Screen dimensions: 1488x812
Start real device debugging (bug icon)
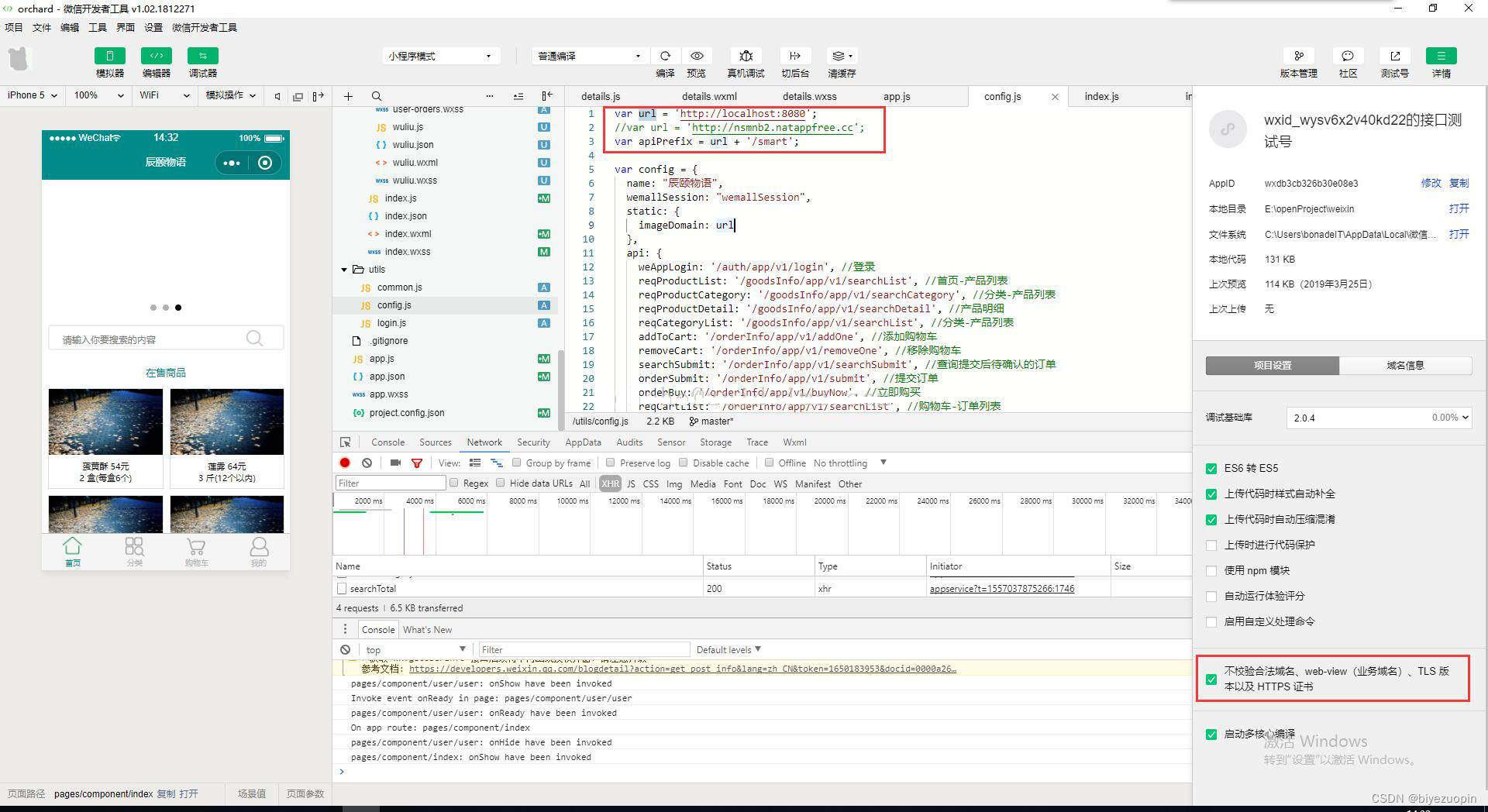pos(746,56)
